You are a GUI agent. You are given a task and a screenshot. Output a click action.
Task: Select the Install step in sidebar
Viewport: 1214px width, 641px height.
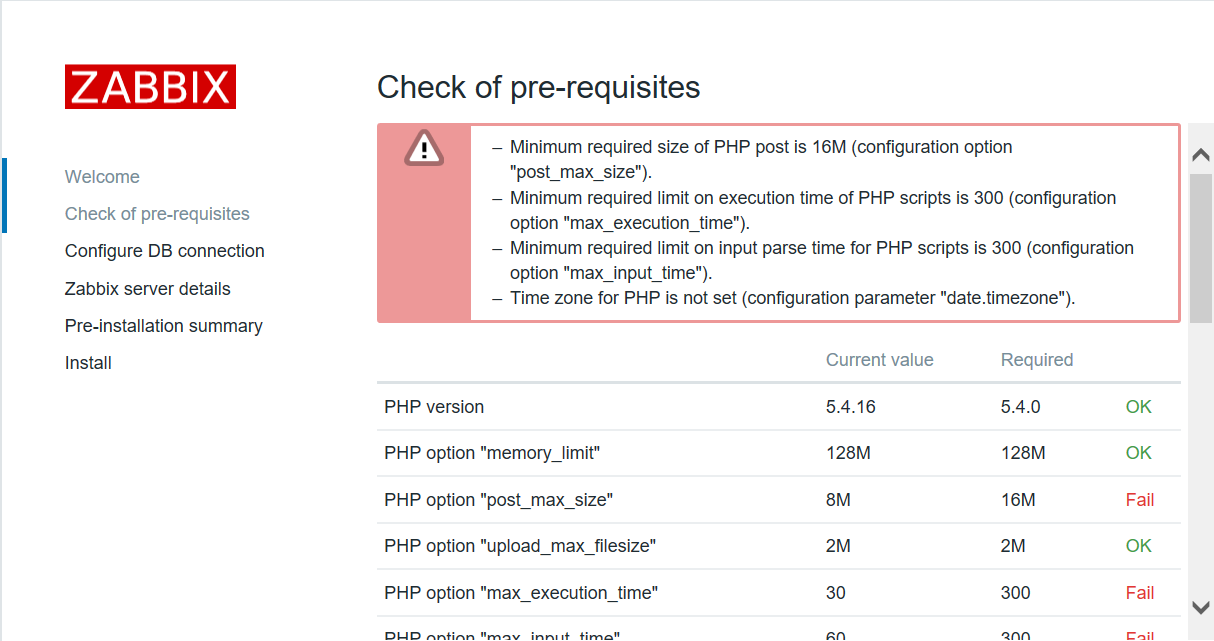pos(88,363)
